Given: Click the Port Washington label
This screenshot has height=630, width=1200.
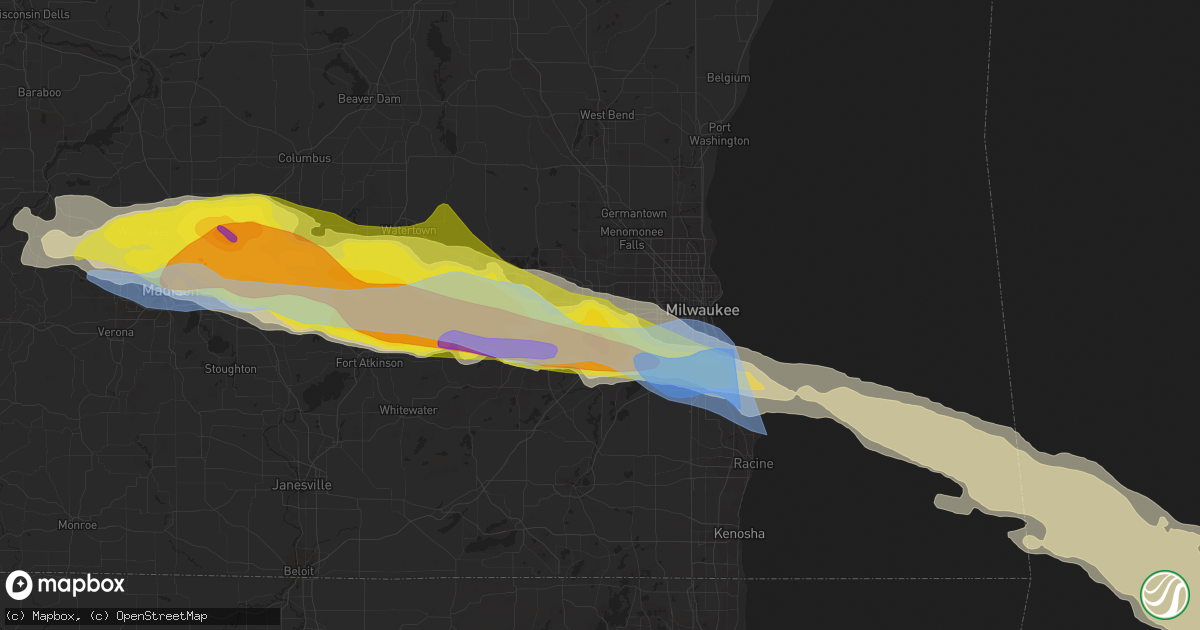Looking at the screenshot, I should pos(719,134).
